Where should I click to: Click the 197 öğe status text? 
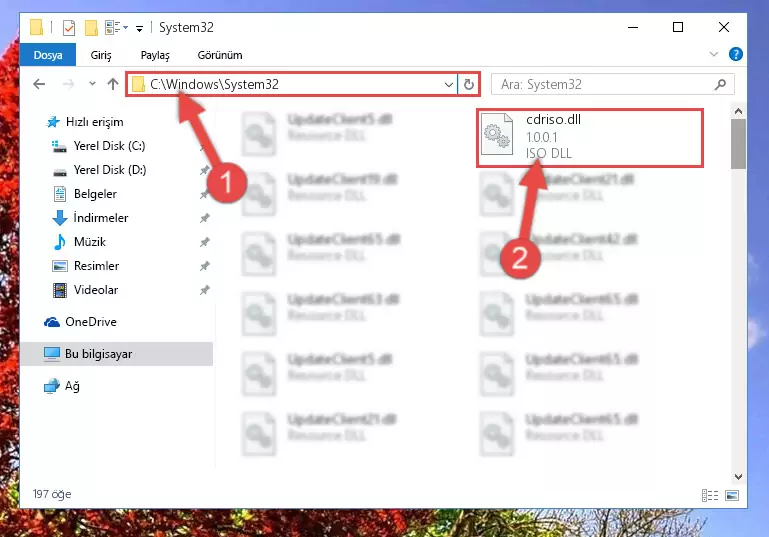point(52,494)
